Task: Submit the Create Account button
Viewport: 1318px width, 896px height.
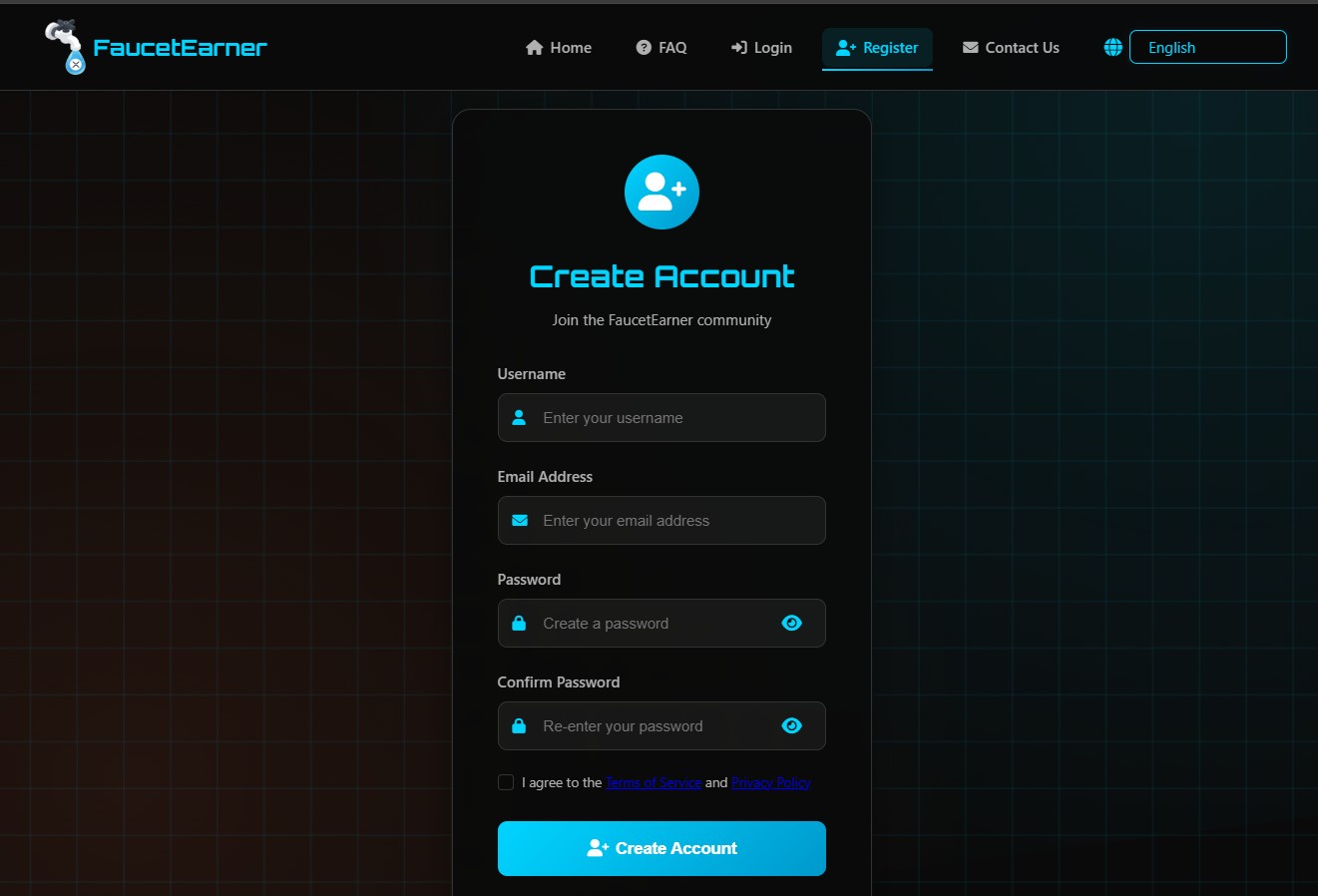Action: pyautogui.click(x=661, y=848)
